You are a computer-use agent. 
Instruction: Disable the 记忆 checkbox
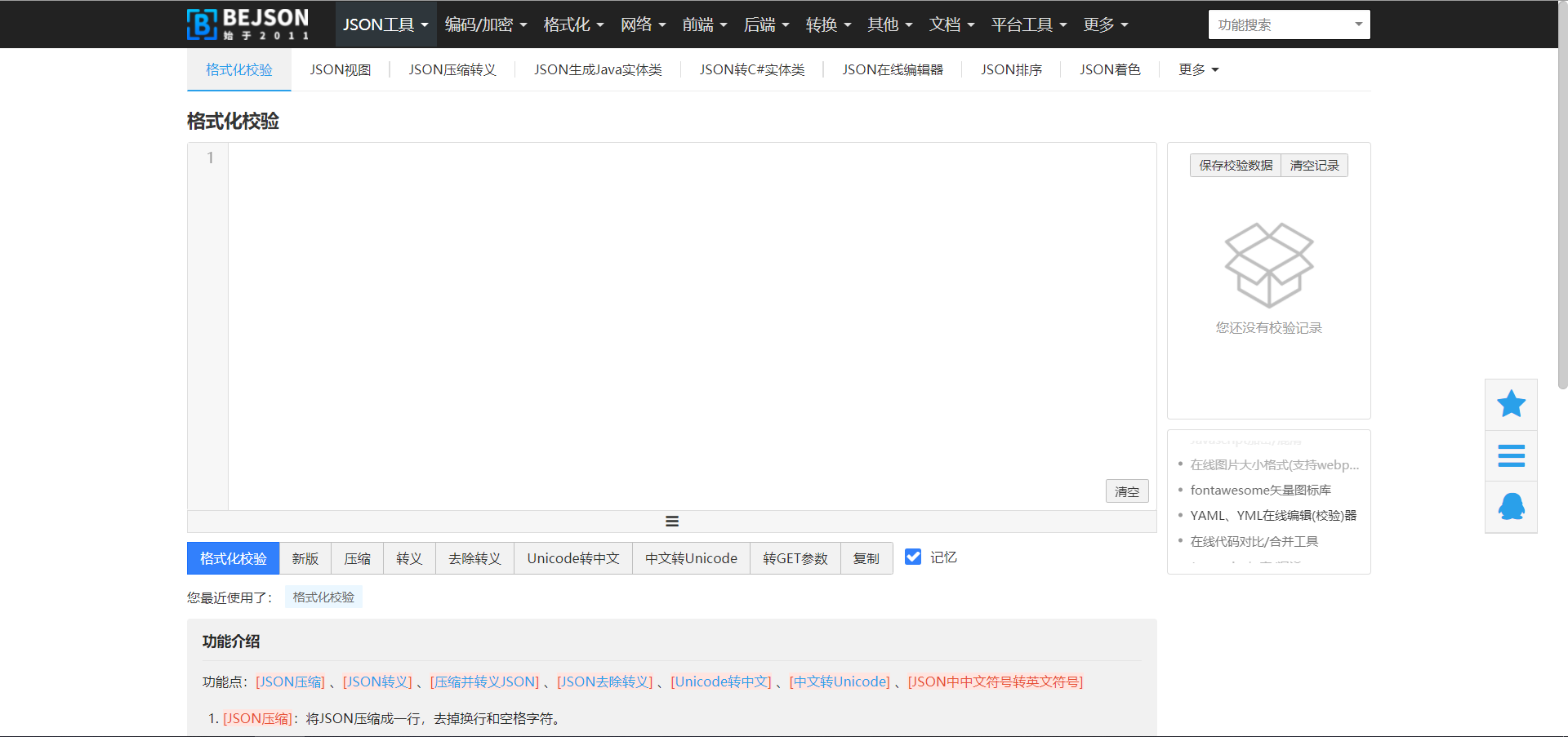pyautogui.click(x=912, y=557)
